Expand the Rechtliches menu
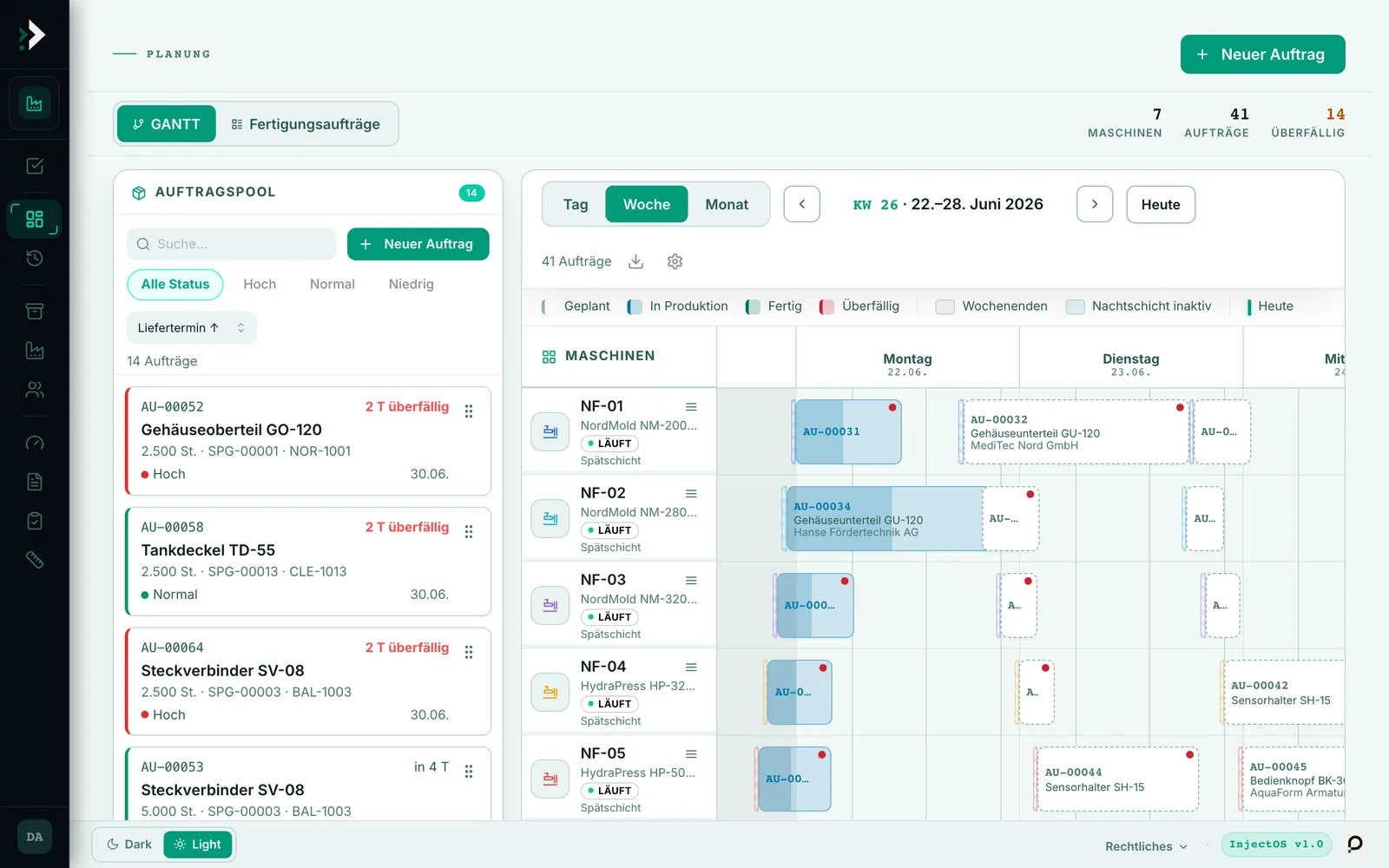1389x868 pixels. (1146, 846)
